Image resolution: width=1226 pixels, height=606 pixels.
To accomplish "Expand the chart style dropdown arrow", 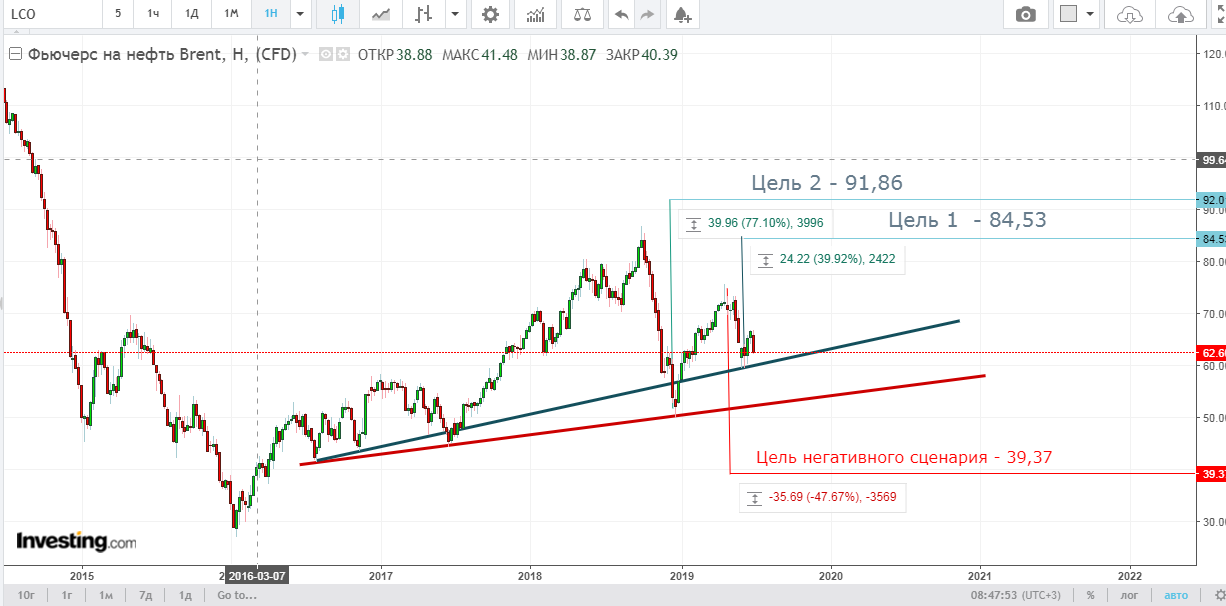I will tap(455, 14).
